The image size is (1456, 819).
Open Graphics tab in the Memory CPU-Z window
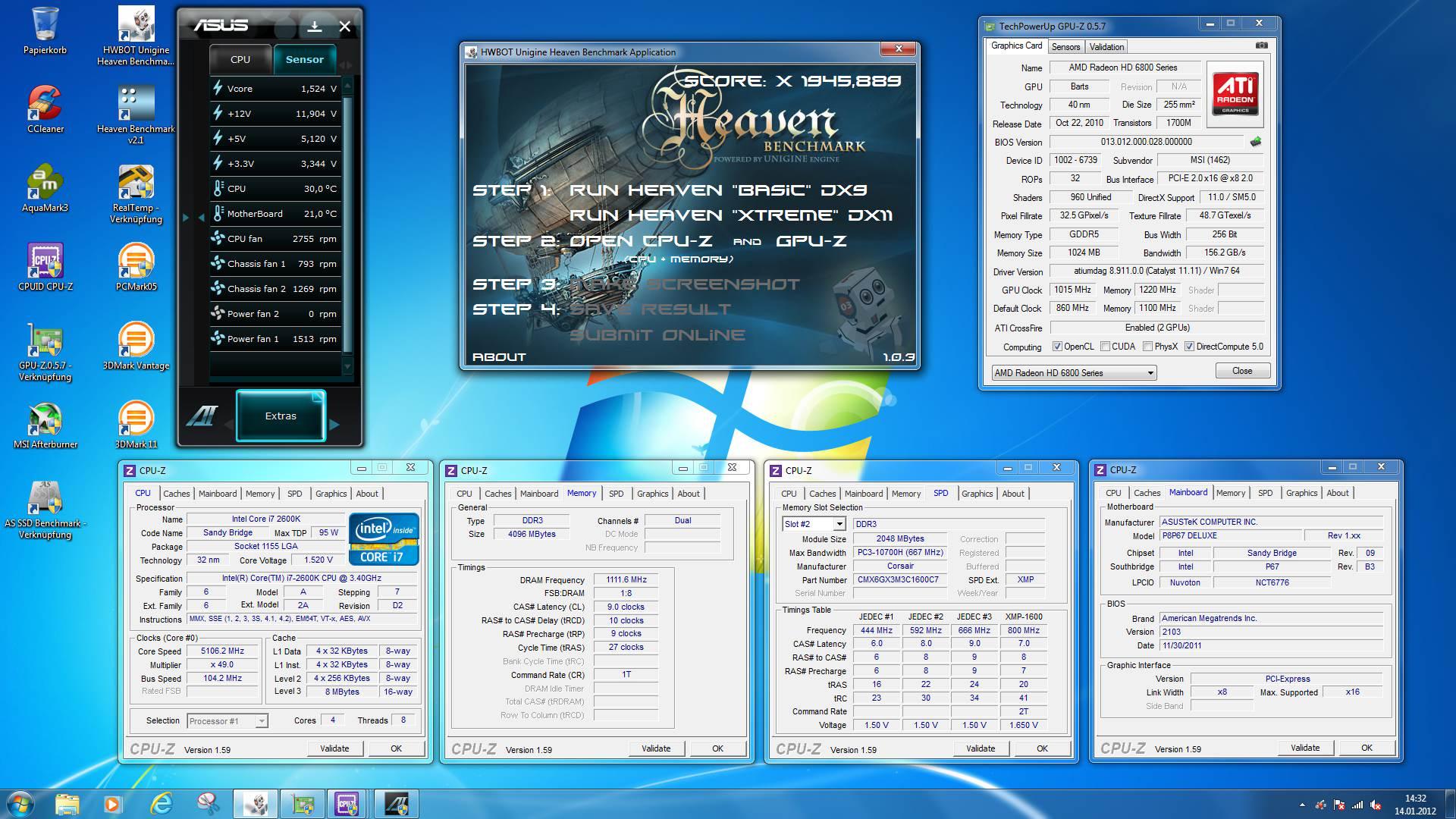pyautogui.click(x=652, y=494)
